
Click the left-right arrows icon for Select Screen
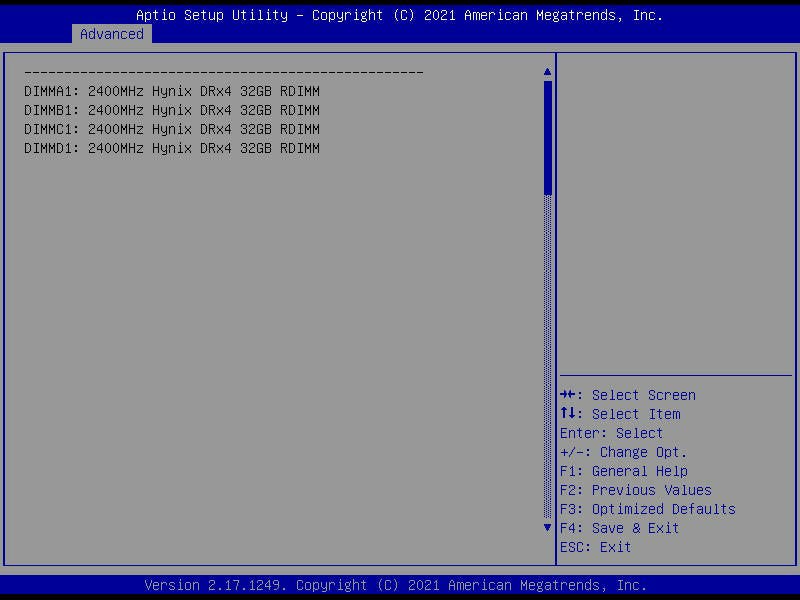[x=571, y=395]
